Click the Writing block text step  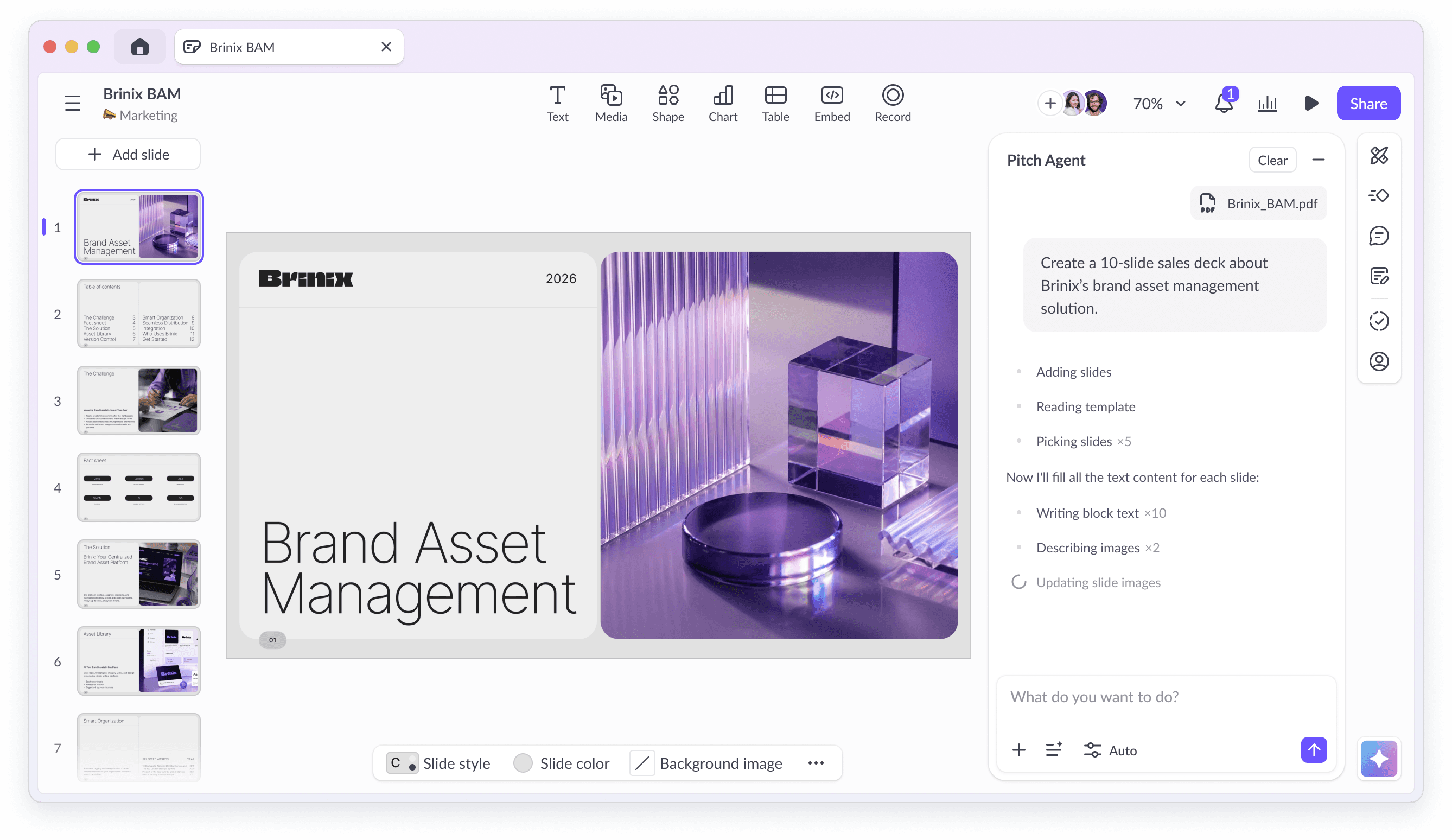[x=1100, y=513]
